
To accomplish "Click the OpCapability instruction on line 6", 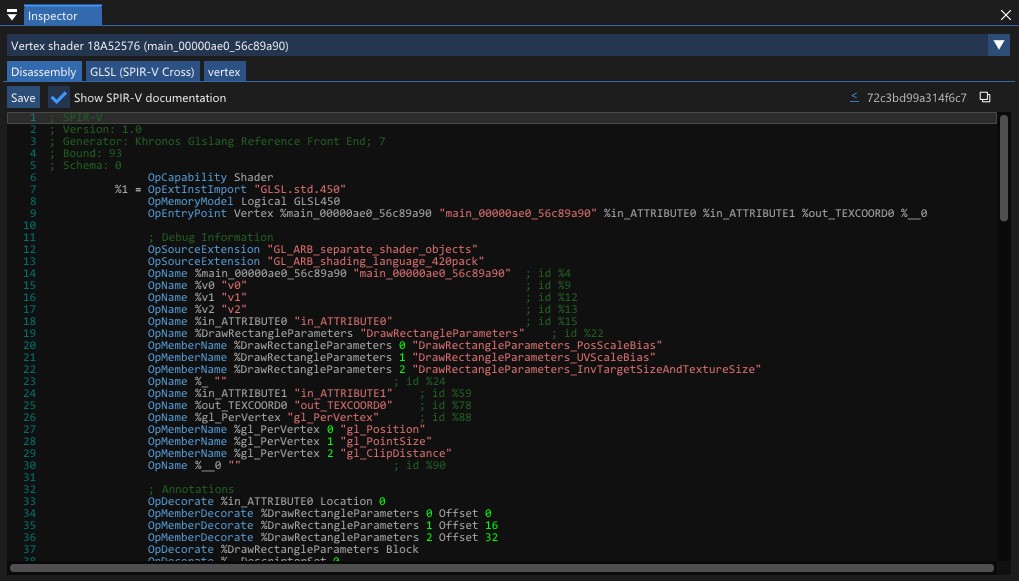I will [x=187, y=177].
